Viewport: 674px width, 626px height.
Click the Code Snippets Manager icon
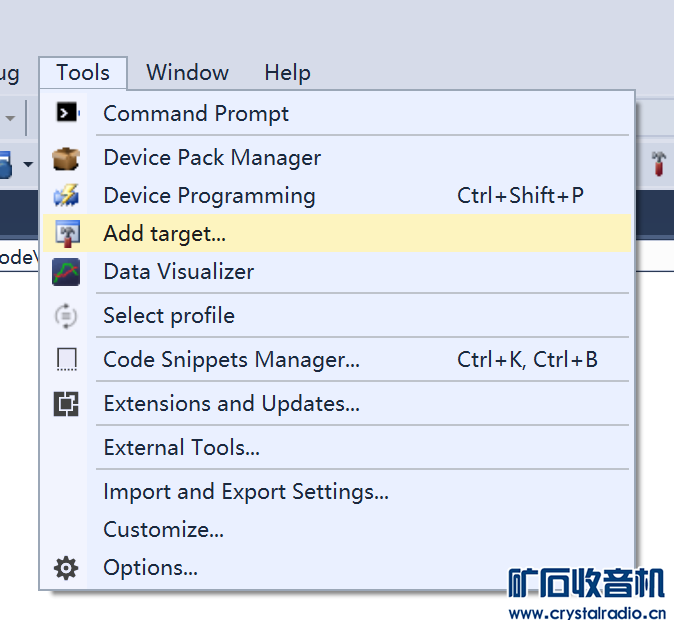(66, 360)
